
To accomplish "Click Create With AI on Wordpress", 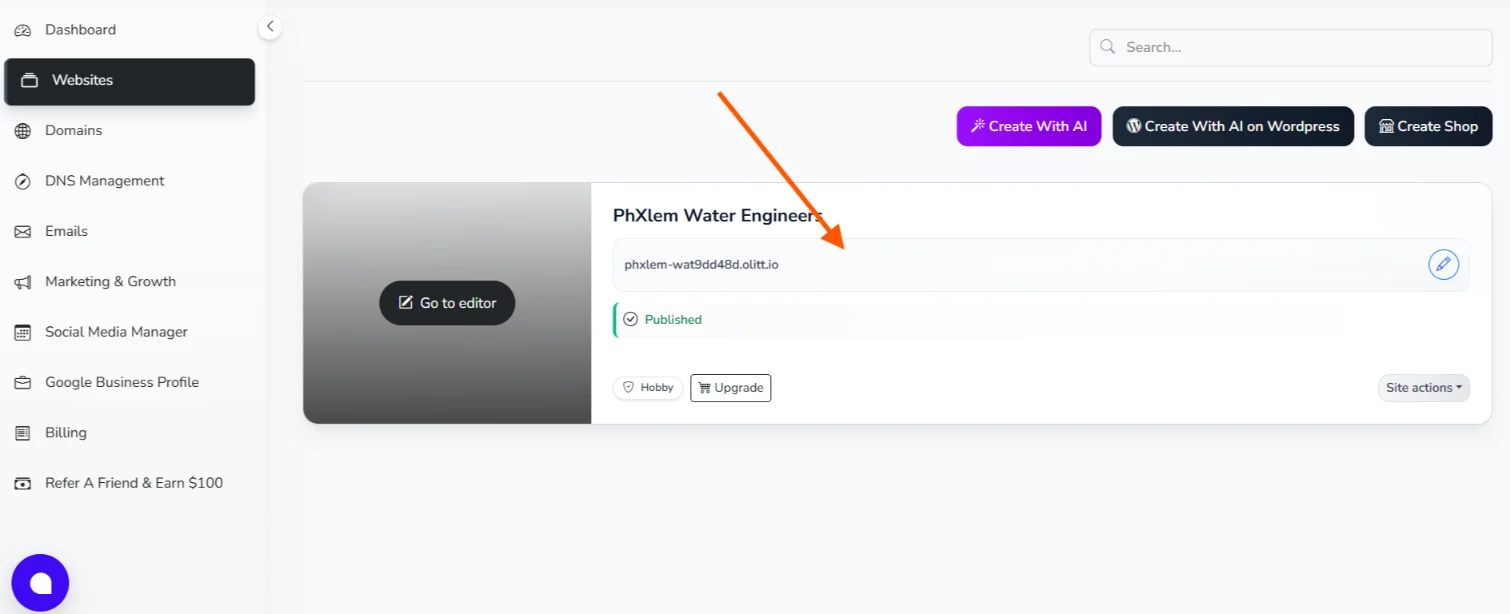I will coord(1232,127).
